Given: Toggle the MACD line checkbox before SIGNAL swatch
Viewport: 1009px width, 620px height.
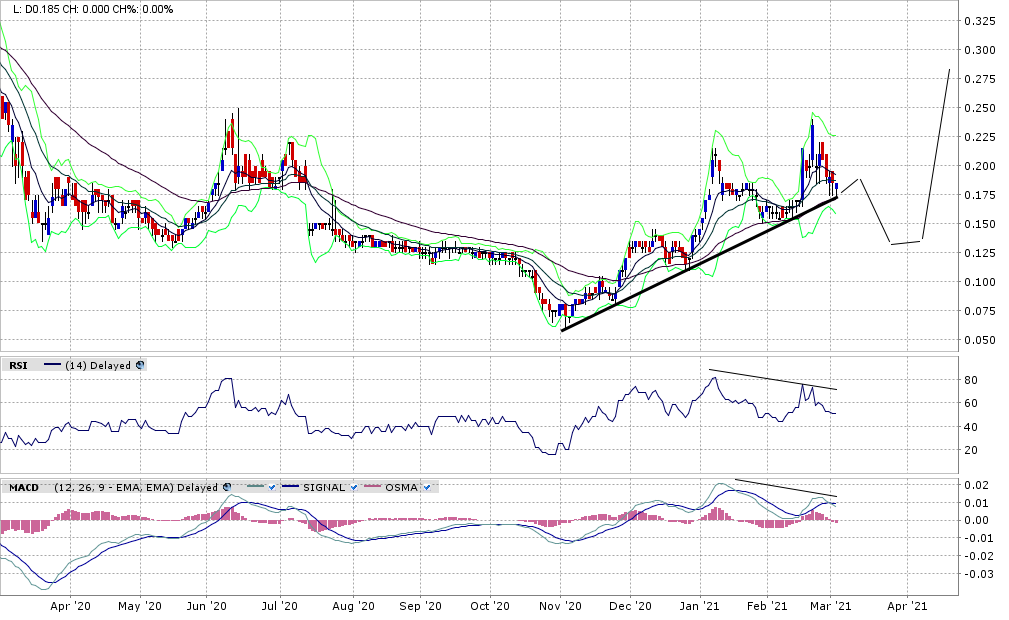Looking at the screenshot, I should tap(272, 487).
